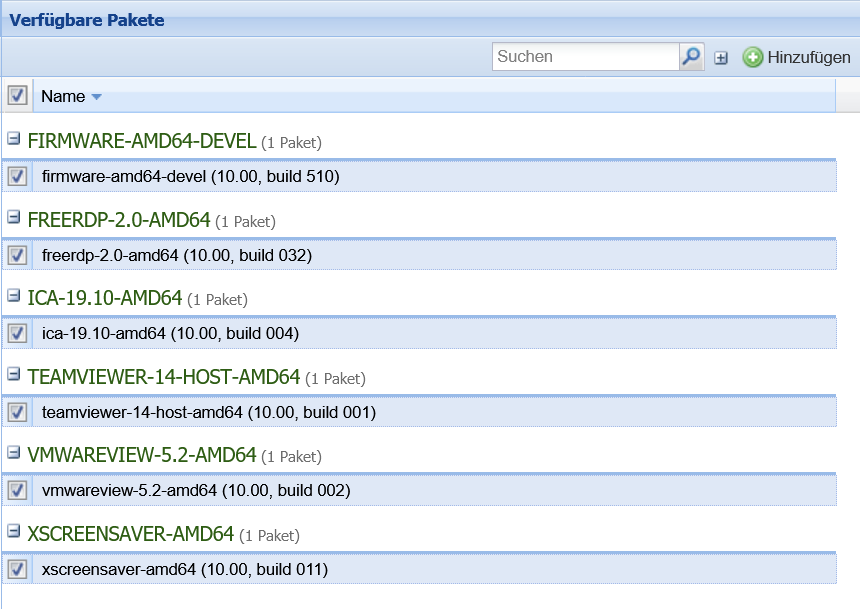This screenshot has width=860, height=609.
Task: Click the Name column header
Action: tap(62, 97)
